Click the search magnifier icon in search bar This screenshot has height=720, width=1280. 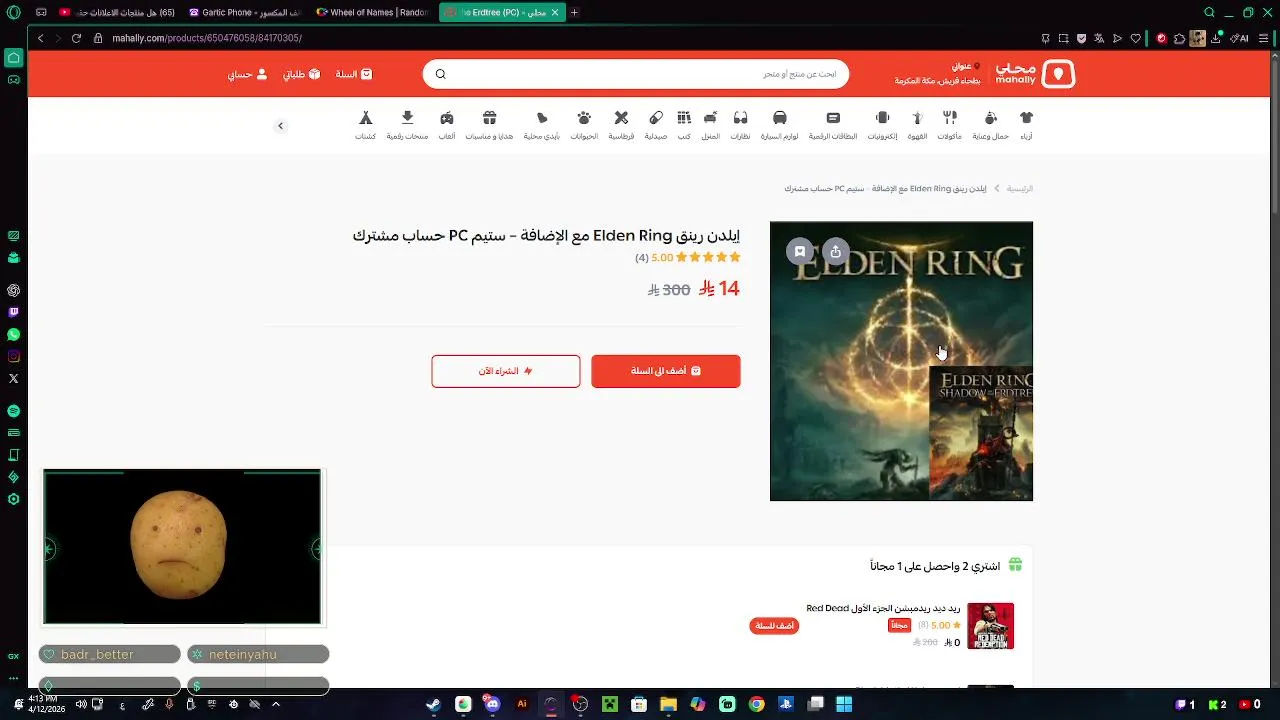pos(440,74)
